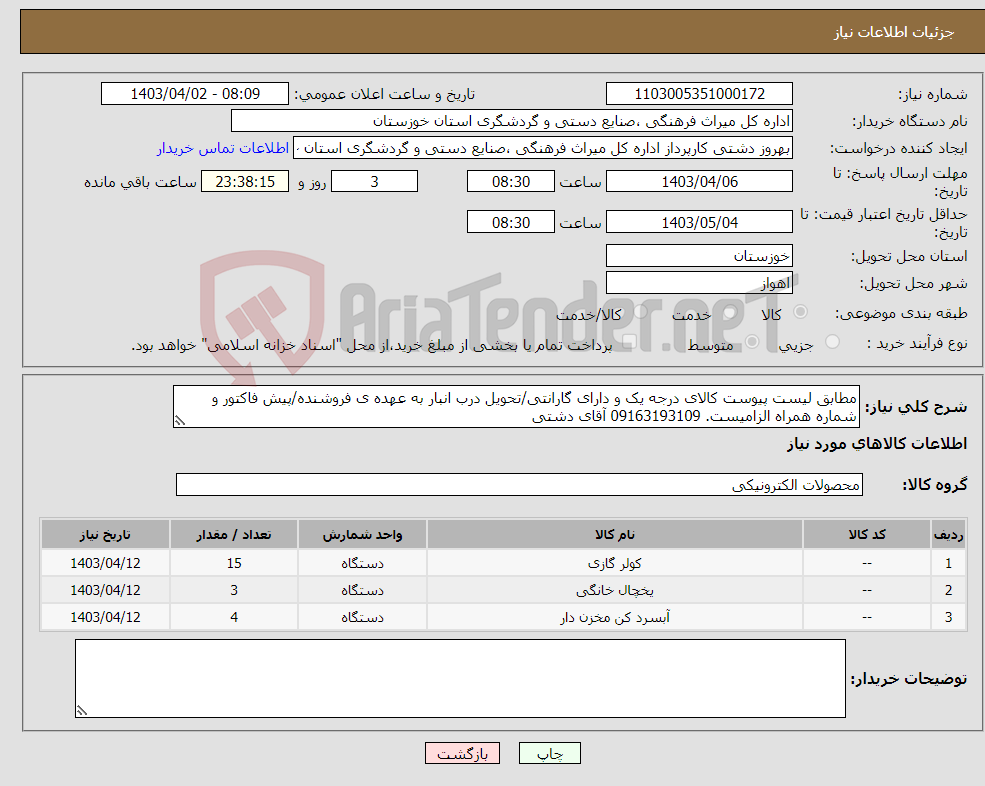985x786 pixels.
Task: Click the quantity 3 cell for یخچال خانگی
Action: [234, 590]
